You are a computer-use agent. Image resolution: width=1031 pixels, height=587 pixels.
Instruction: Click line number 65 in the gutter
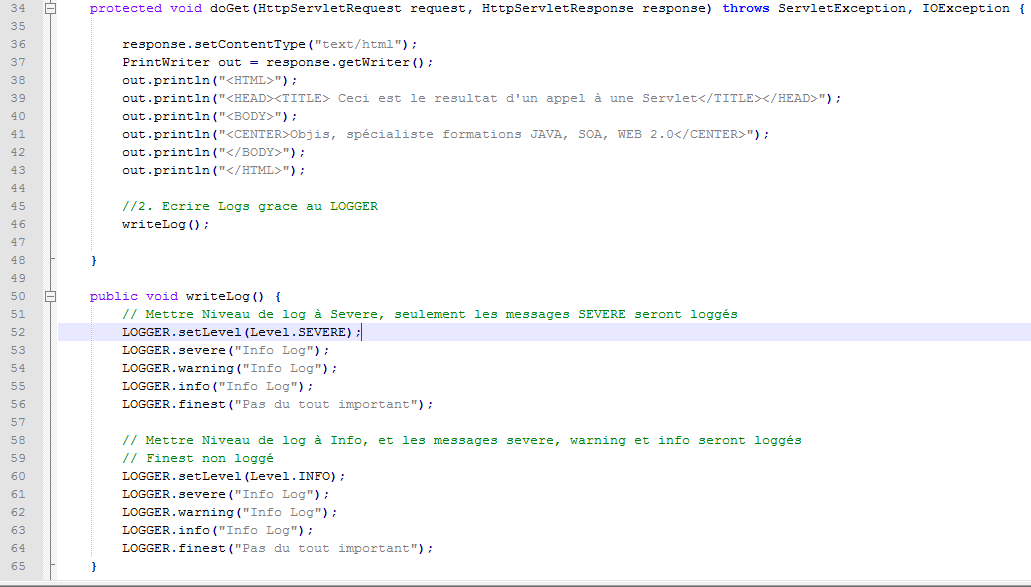pyautogui.click(x=19, y=566)
